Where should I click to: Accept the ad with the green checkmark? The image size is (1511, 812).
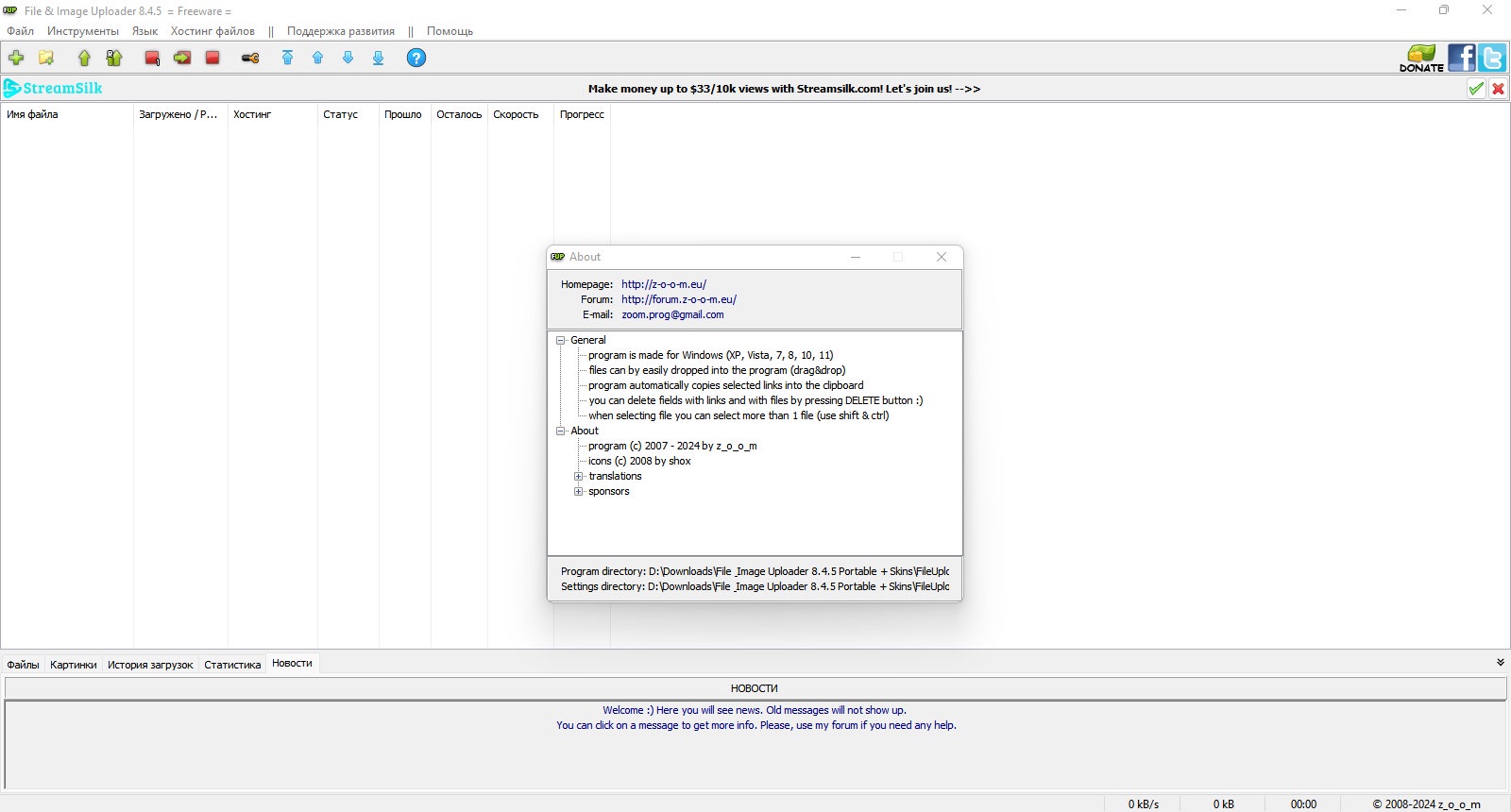[1476, 89]
